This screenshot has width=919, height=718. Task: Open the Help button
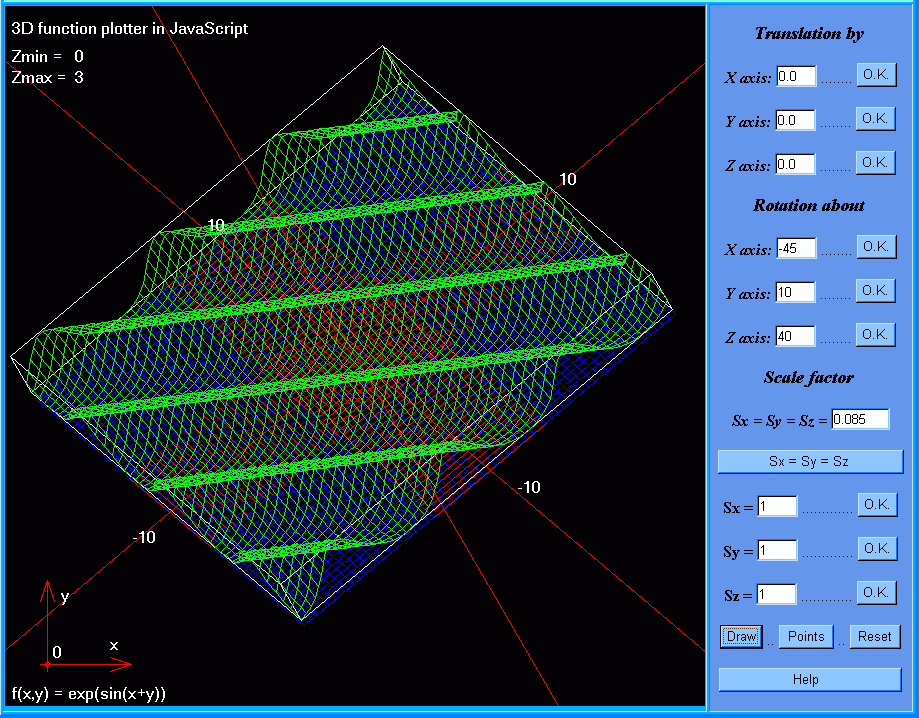tap(810, 680)
